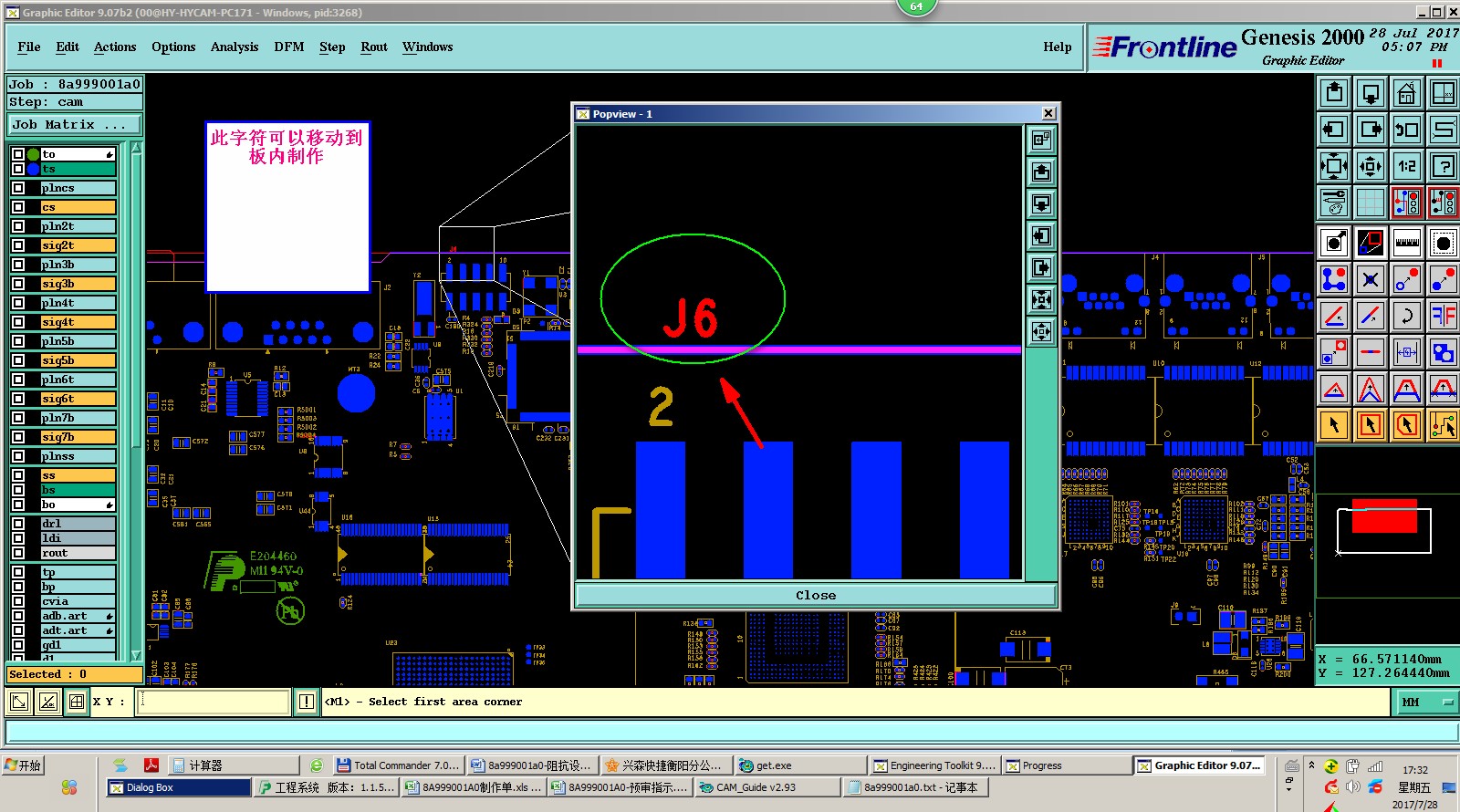Viewport: 1460px width, 812px height.
Task: Switch to Total Commander in the taskbar
Action: [x=398, y=765]
